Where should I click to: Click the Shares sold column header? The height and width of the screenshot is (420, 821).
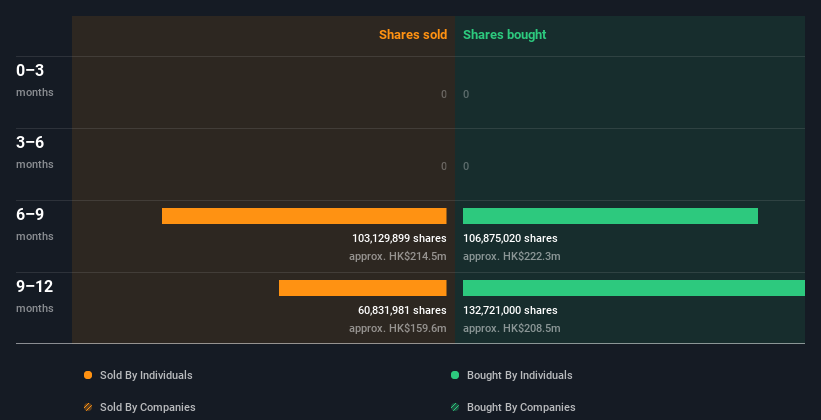click(413, 35)
